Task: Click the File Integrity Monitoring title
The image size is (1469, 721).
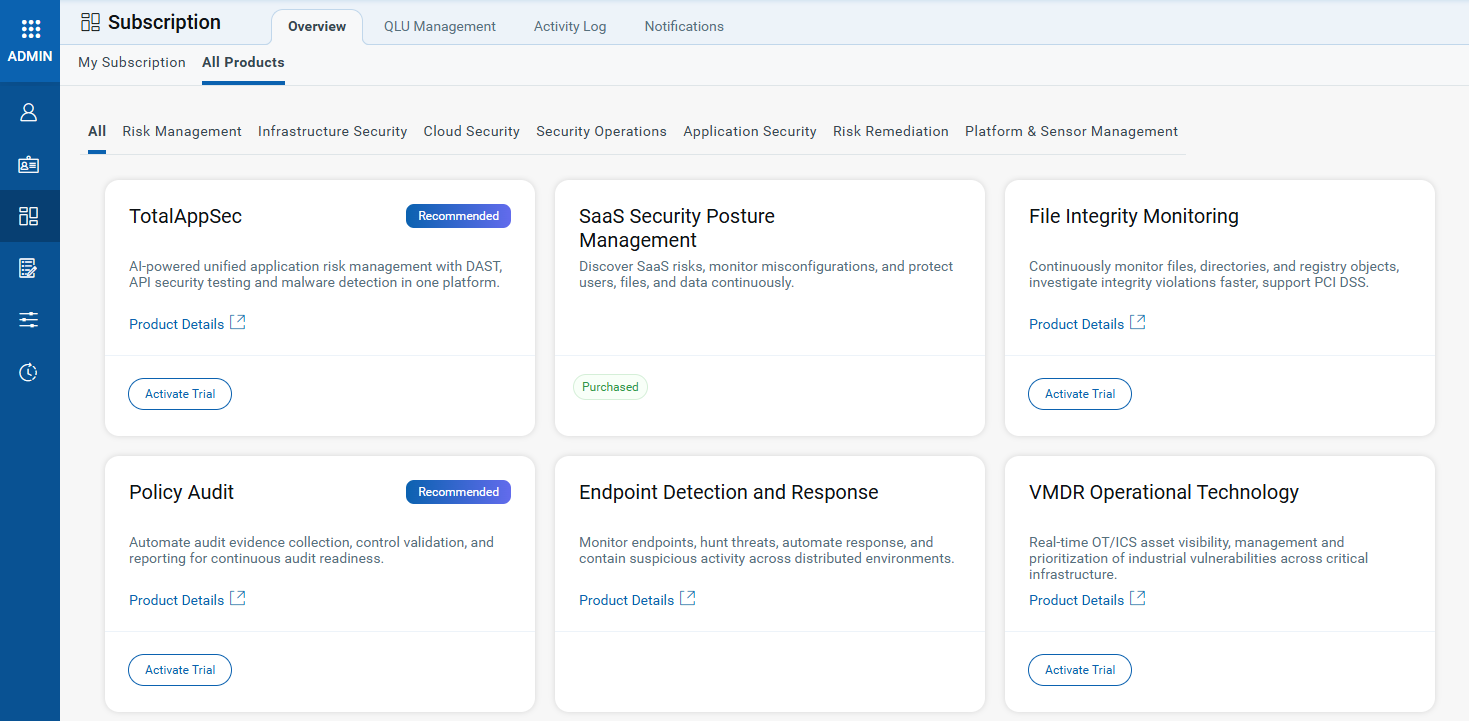Action: 1134,216
